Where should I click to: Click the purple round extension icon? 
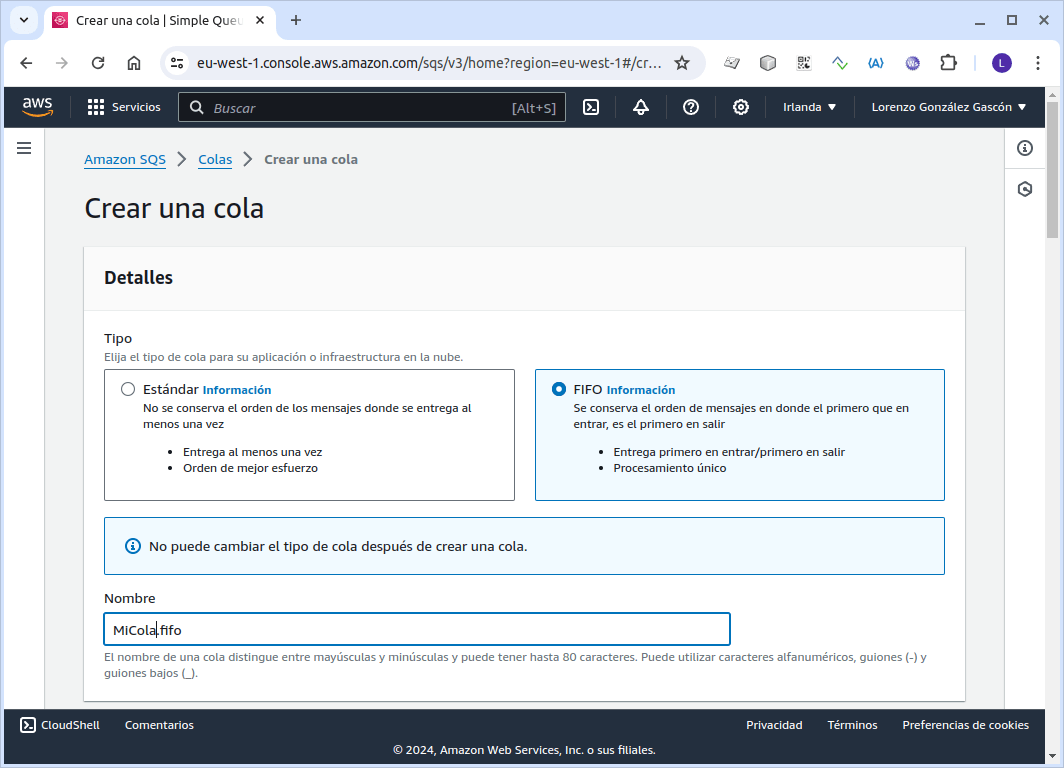pyautogui.click(x=912, y=63)
